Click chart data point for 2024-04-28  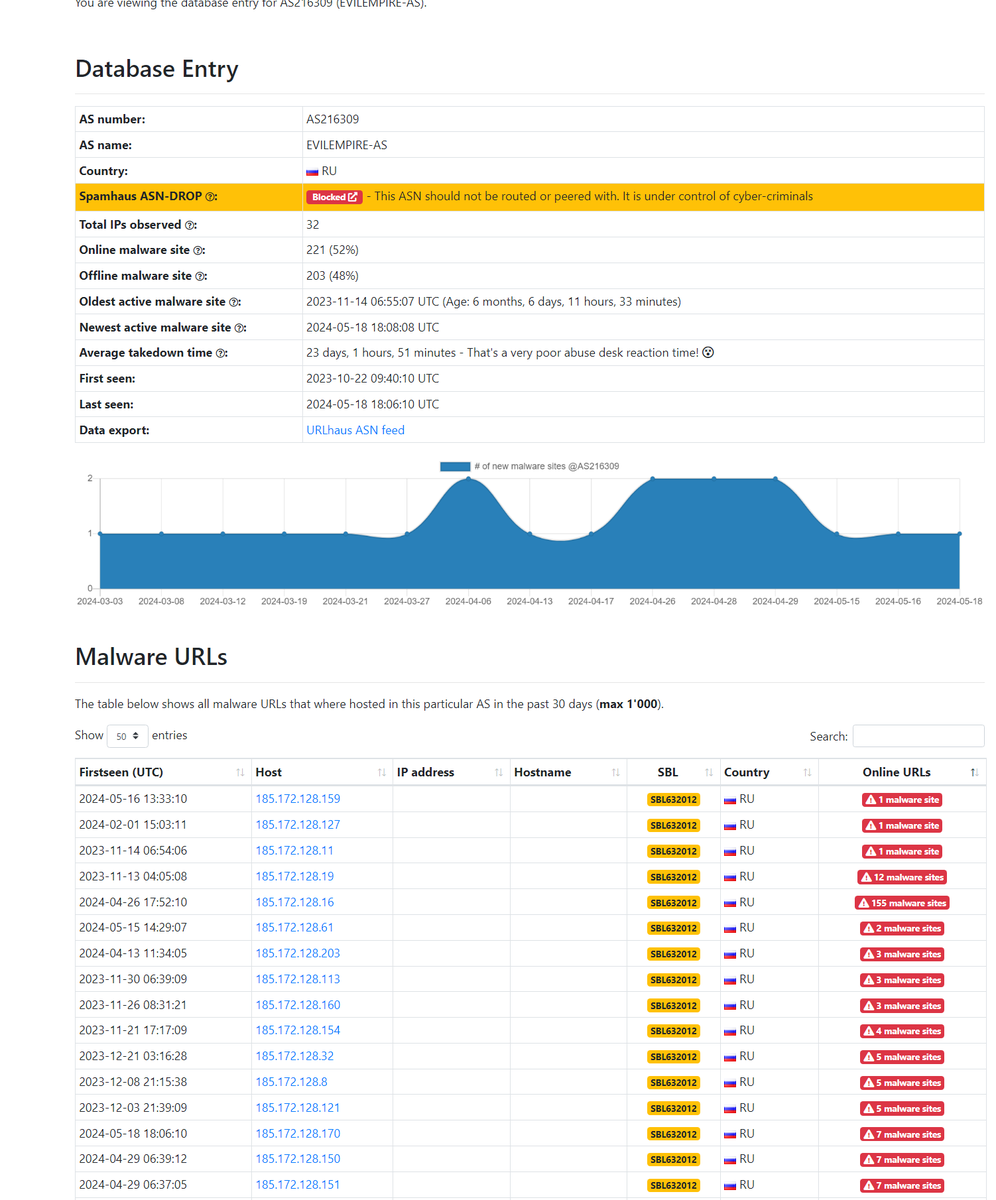pyautogui.click(x=714, y=479)
